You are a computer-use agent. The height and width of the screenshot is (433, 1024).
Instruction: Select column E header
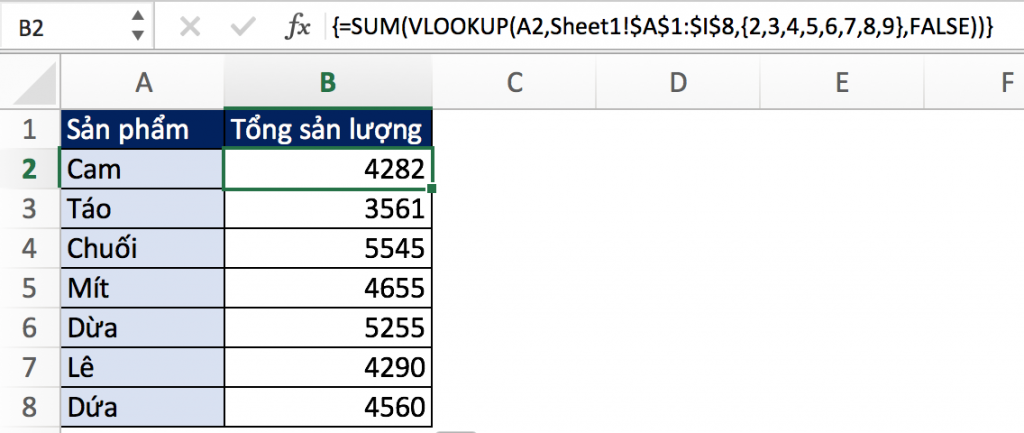click(842, 83)
